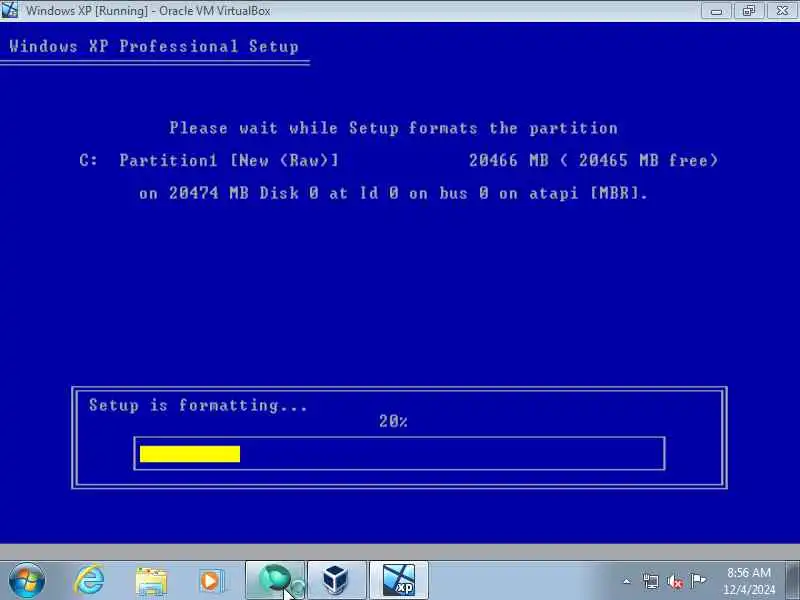Image resolution: width=800 pixels, height=600 pixels.
Task: Open the clock showing 8:56 AM
Action: 748,573
